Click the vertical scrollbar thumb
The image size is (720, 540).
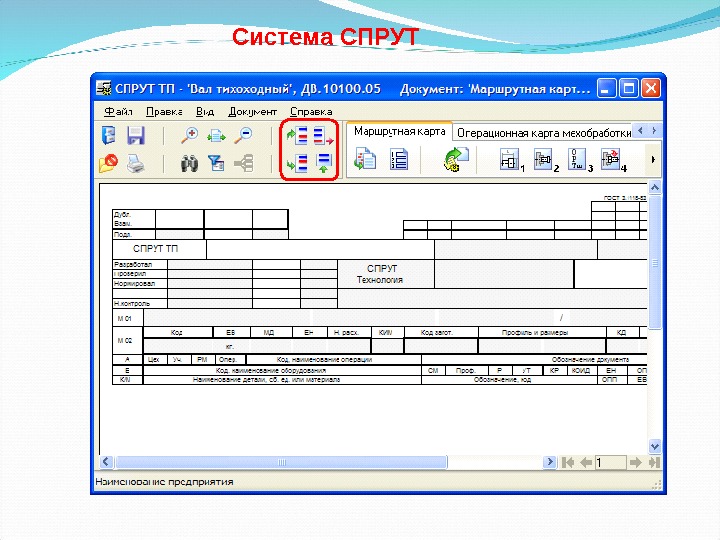655,263
